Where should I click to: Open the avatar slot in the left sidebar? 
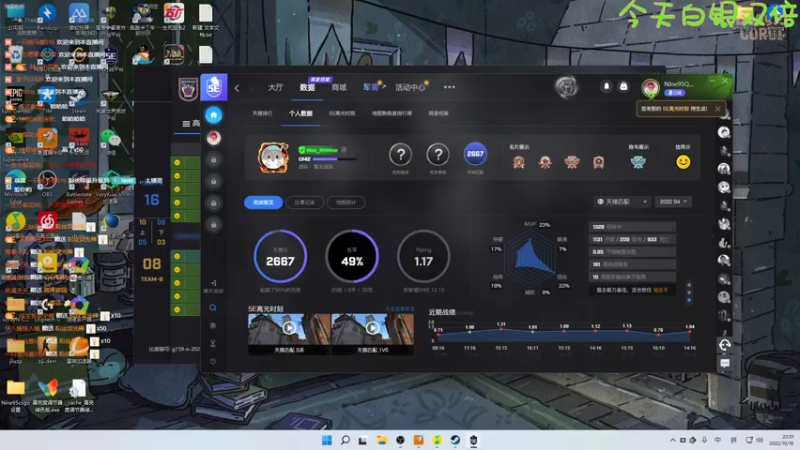[214, 138]
